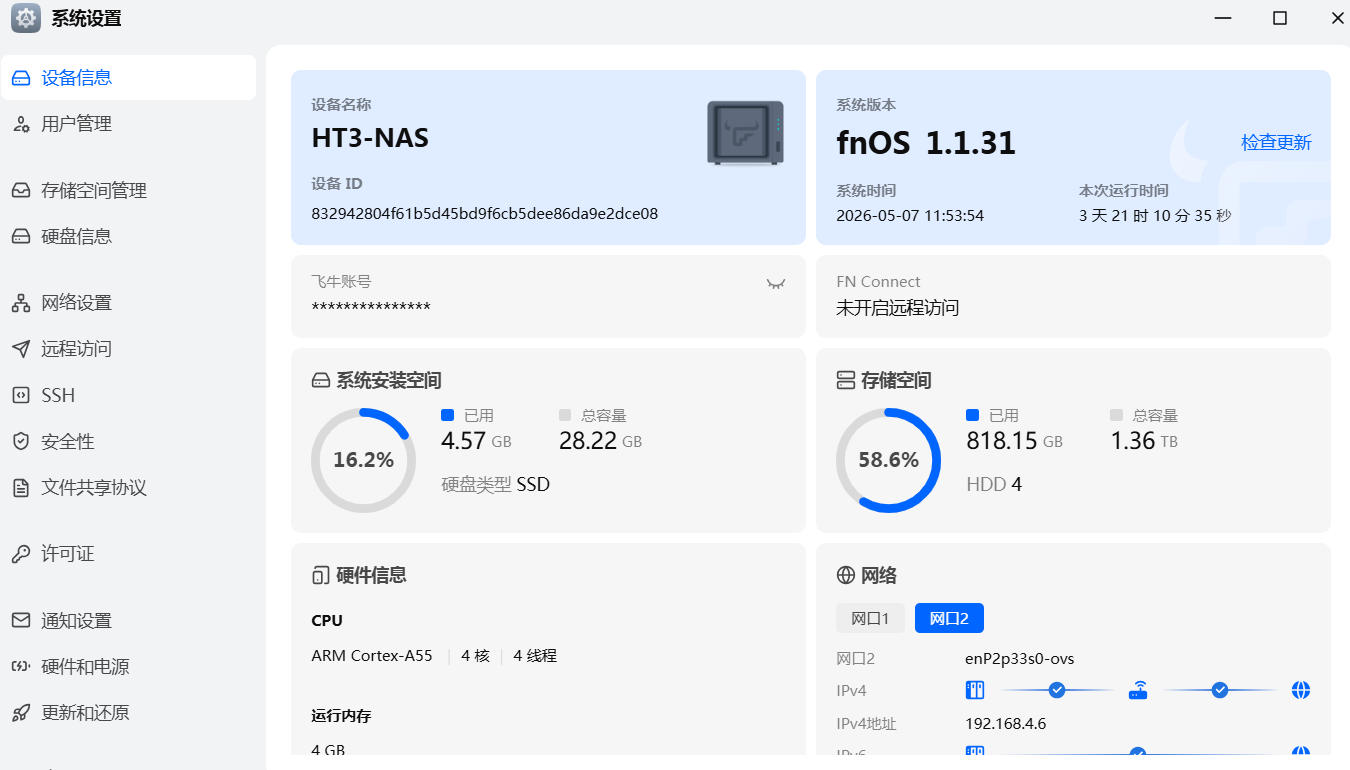
Task: Click 未开启远程访问 status text
Action: tap(898, 308)
